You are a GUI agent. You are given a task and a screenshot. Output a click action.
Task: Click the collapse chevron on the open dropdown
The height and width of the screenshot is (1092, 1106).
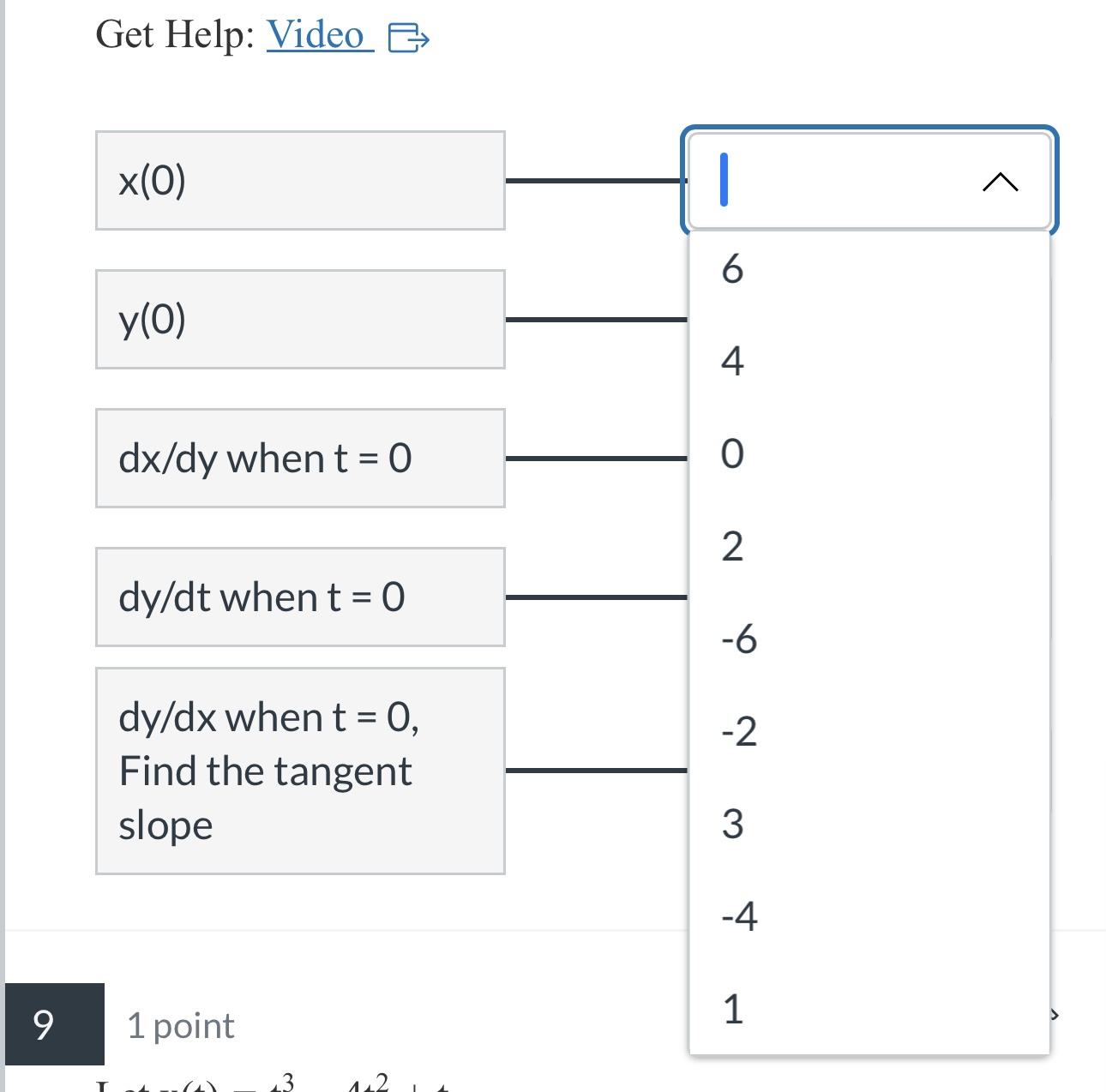click(x=999, y=181)
